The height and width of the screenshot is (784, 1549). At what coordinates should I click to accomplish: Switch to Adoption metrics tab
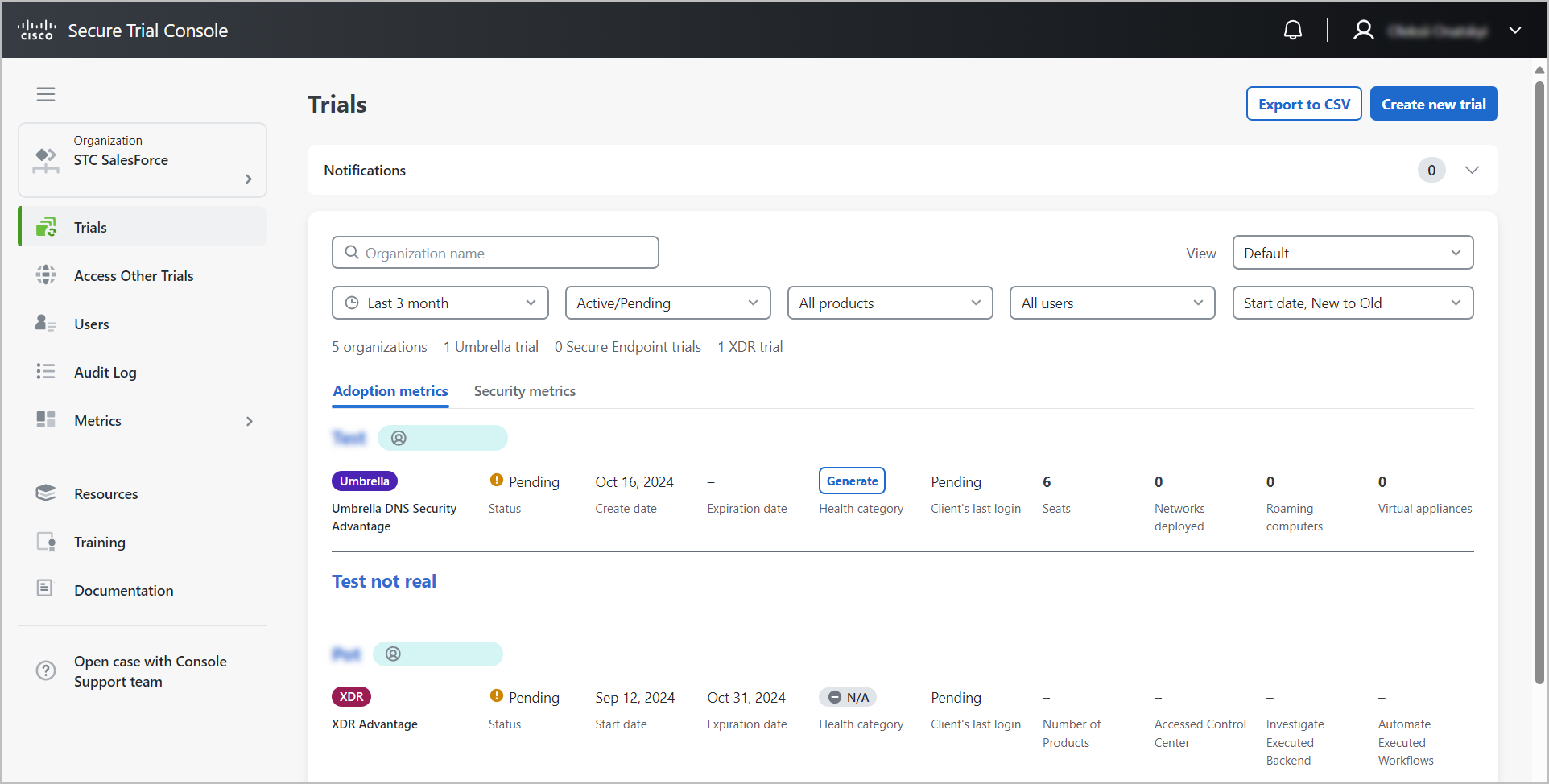coord(390,391)
